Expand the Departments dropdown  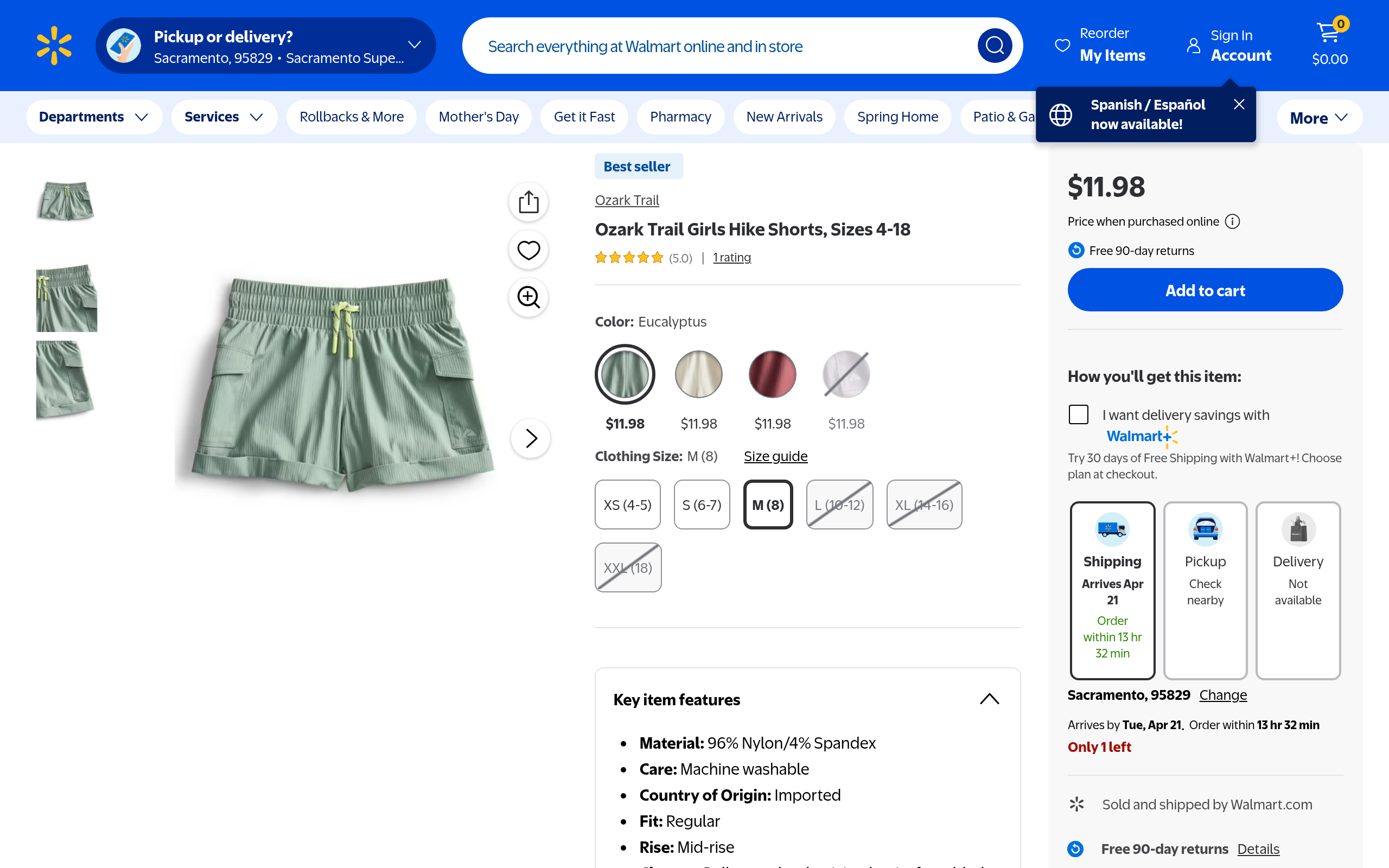point(94,117)
